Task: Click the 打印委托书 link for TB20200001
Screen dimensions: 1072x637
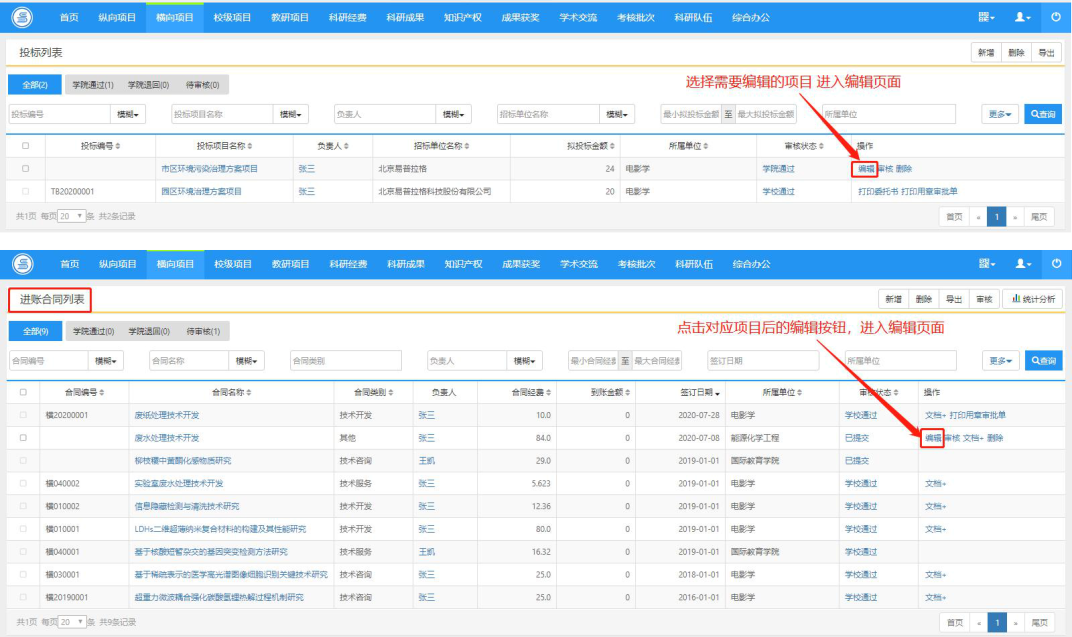Action: point(878,191)
